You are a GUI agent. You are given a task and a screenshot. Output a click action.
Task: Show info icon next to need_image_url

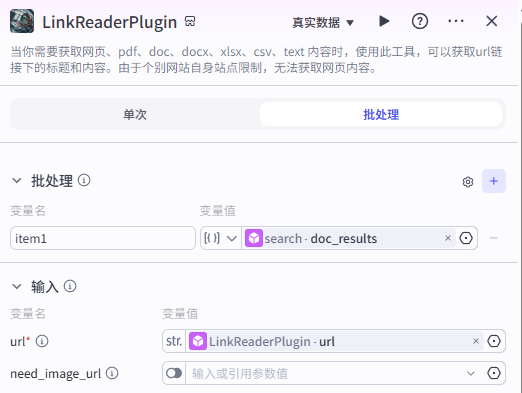coord(112,373)
